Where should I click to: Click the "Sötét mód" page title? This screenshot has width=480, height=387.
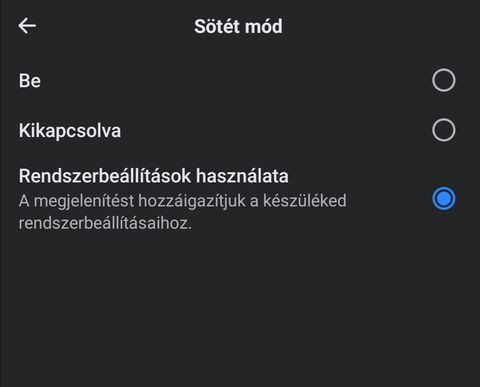click(x=238, y=26)
